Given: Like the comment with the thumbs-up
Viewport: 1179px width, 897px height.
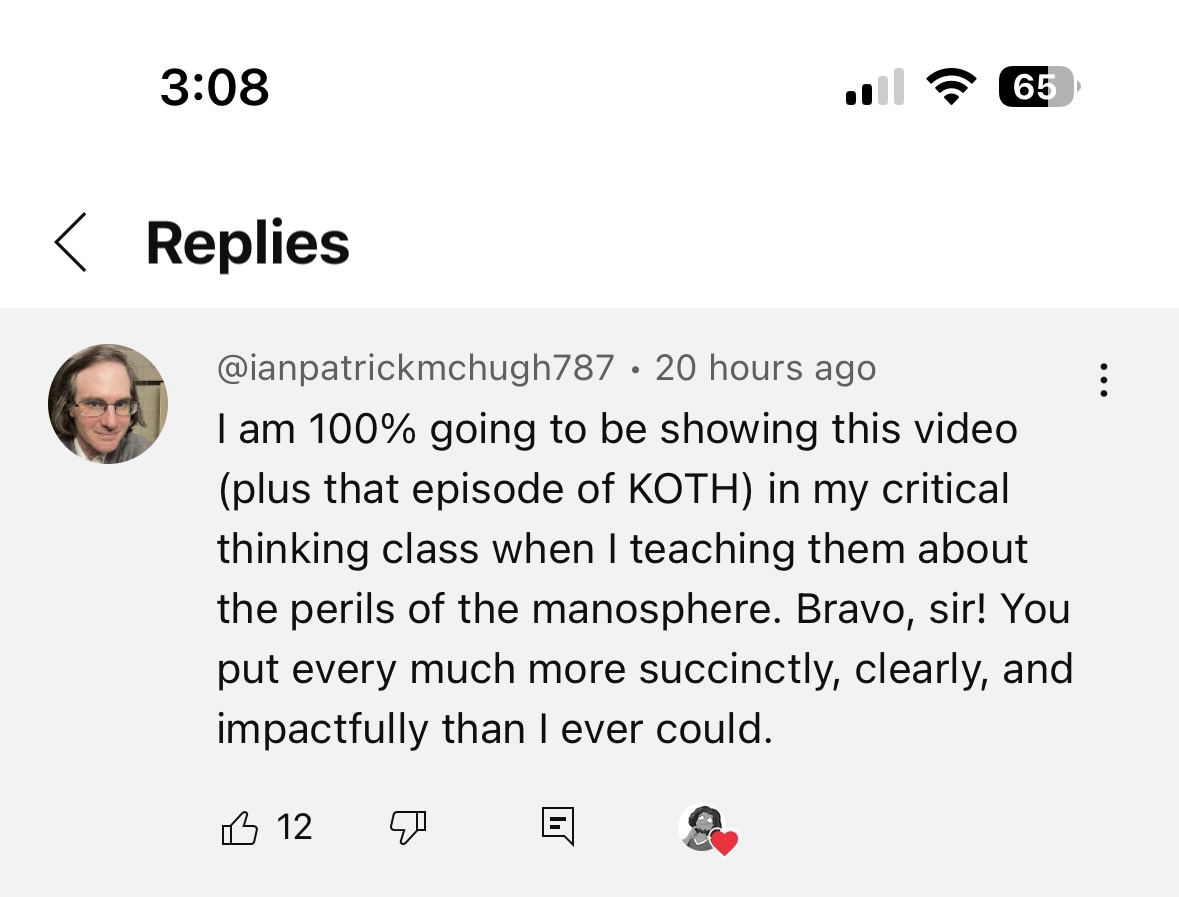Looking at the screenshot, I should click(x=239, y=828).
